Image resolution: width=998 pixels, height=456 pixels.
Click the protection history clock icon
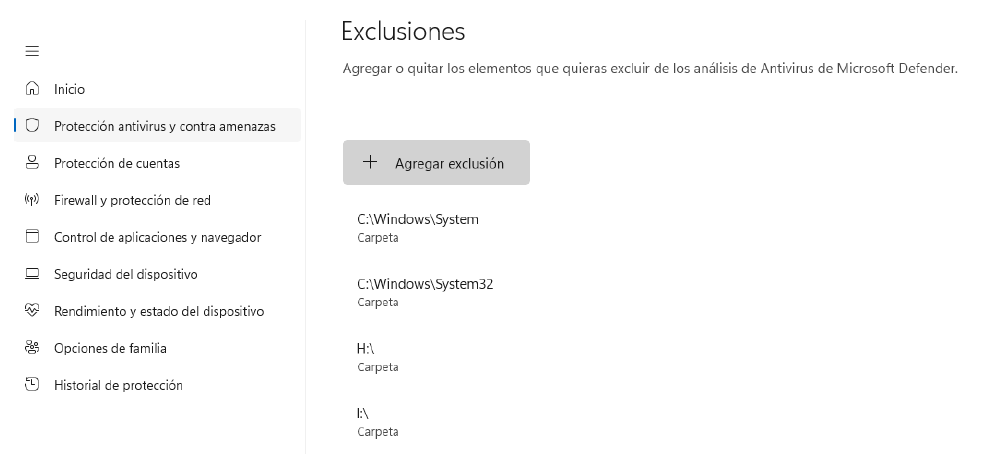(32, 385)
